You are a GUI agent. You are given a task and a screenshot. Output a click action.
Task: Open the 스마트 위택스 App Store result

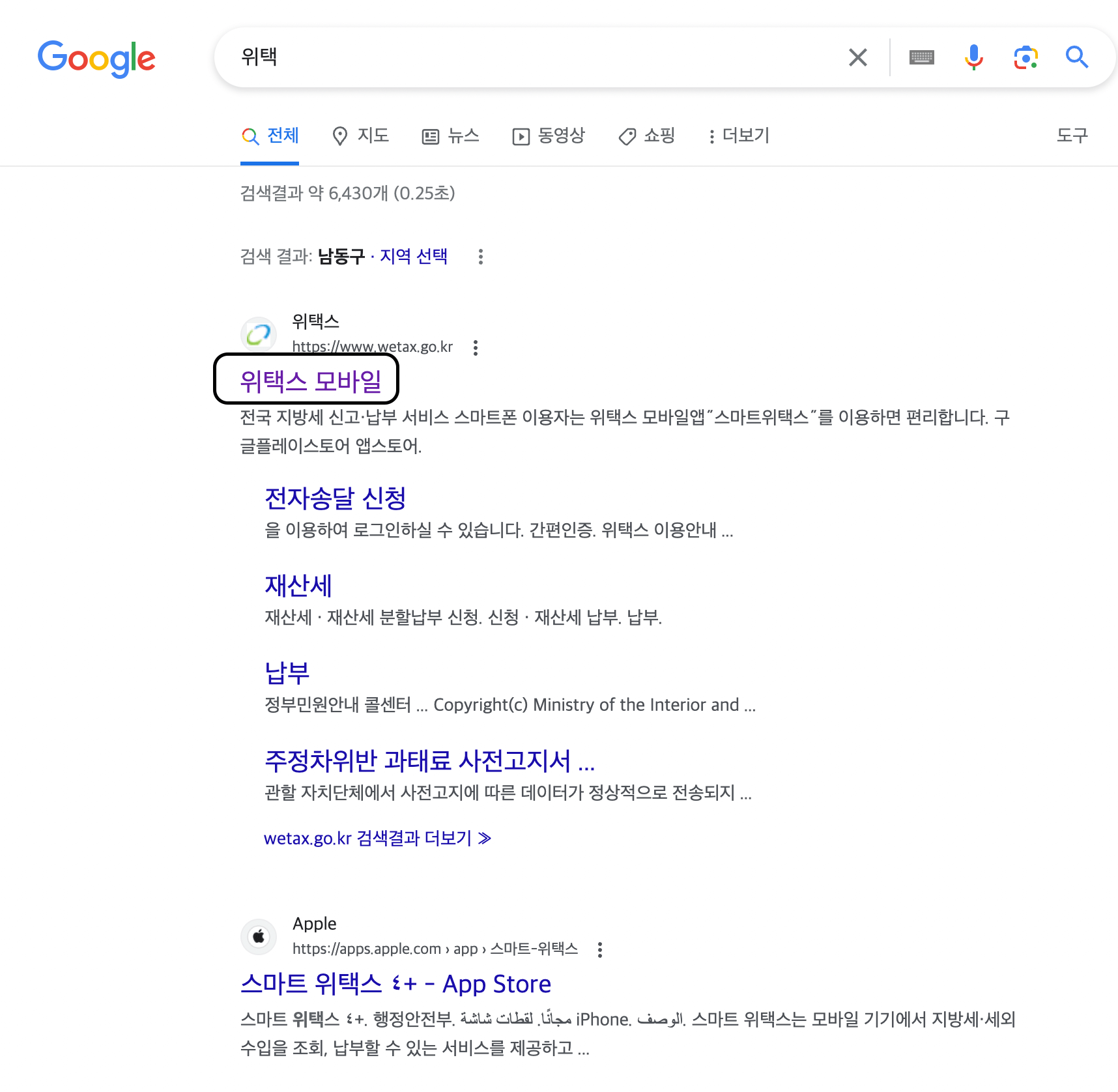(395, 984)
